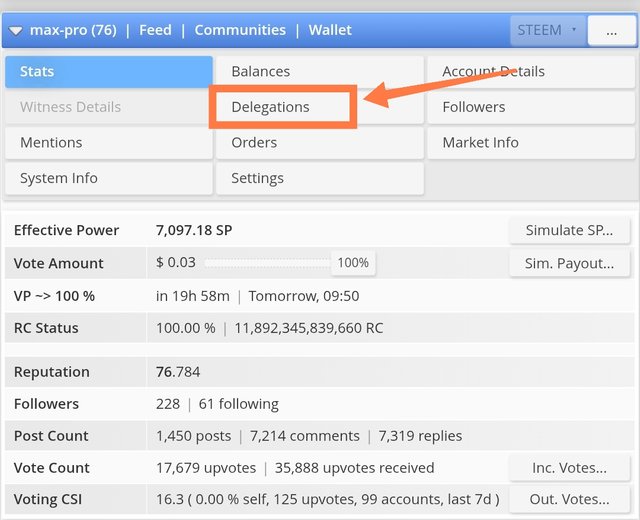The width and height of the screenshot is (640, 520).
Task: Click '35,888 upvotes received' text
Action: [x=354, y=468]
